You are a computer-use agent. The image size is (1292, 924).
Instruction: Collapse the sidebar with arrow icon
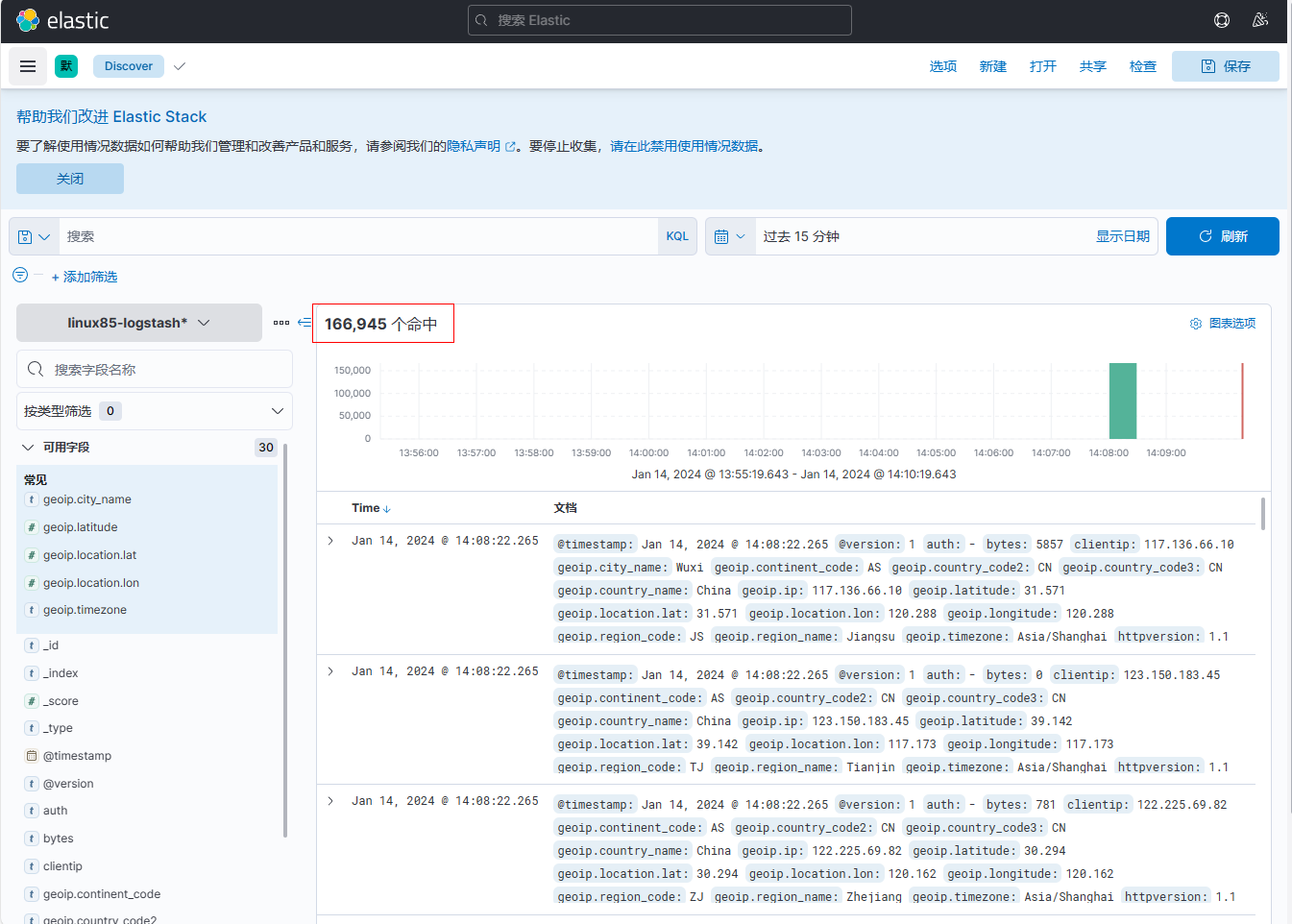tap(305, 323)
